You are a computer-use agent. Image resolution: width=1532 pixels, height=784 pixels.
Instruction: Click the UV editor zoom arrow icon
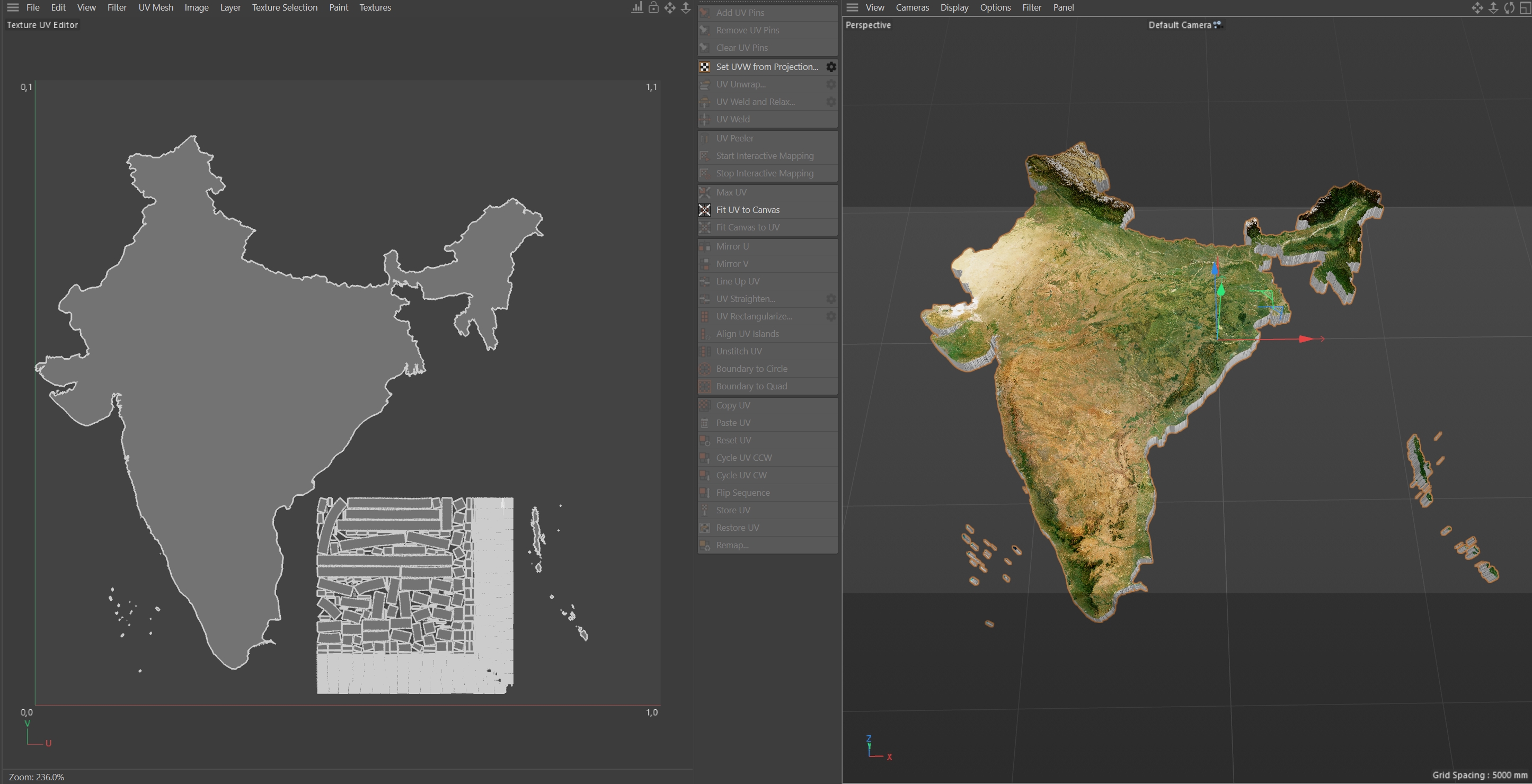click(686, 8)
